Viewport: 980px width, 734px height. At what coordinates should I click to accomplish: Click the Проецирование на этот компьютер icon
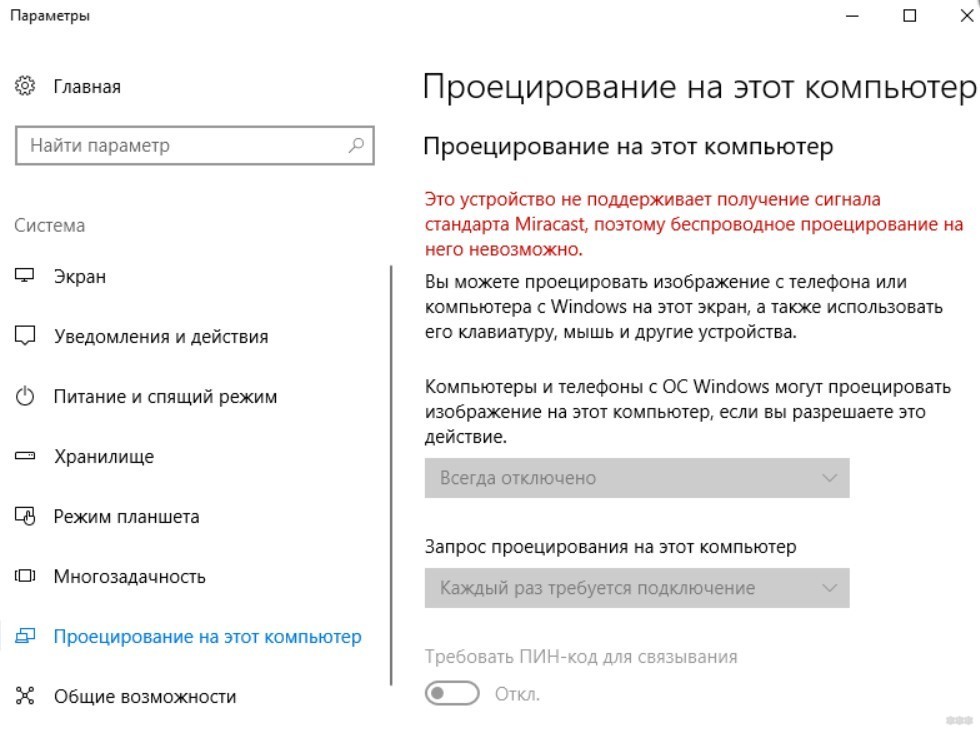pyautogui.click(x=23, y=636)
